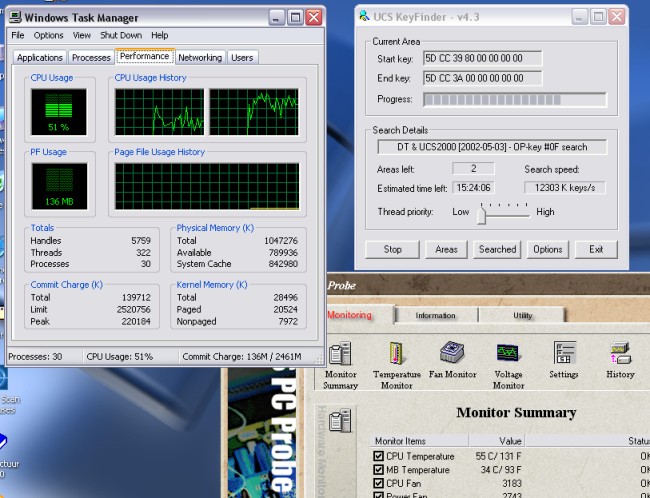
Task: Click the Nonpaged value 7972
Action: (x=288, y=321)
